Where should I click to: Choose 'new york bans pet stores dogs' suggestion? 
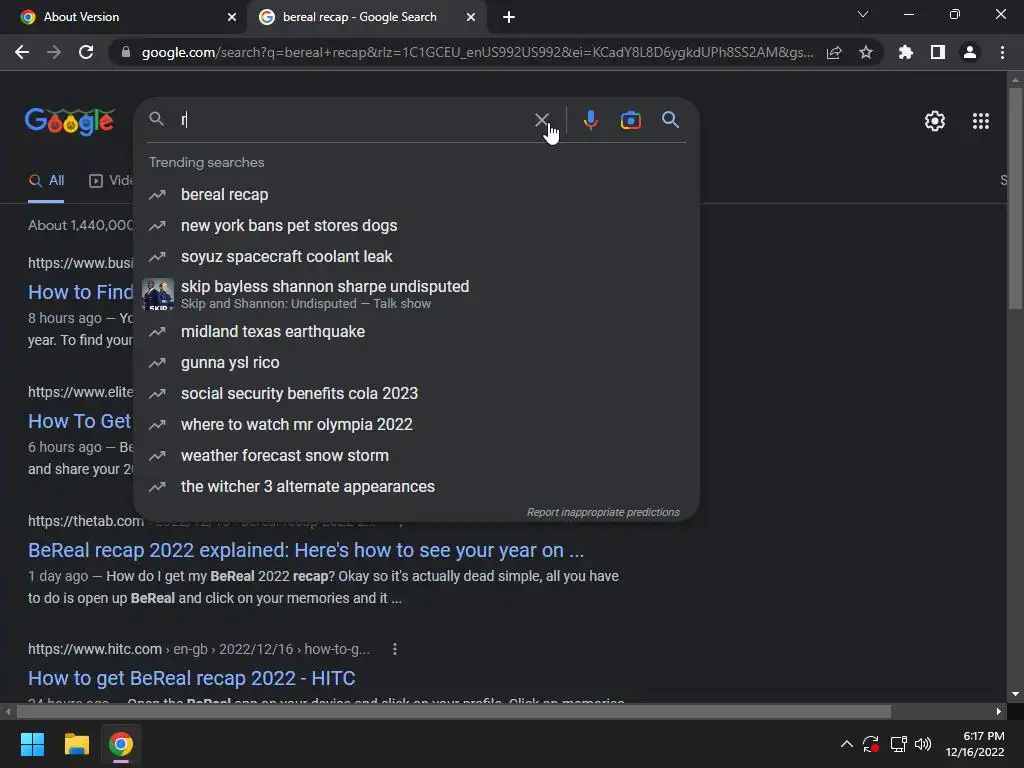click(x=416, y=225)
